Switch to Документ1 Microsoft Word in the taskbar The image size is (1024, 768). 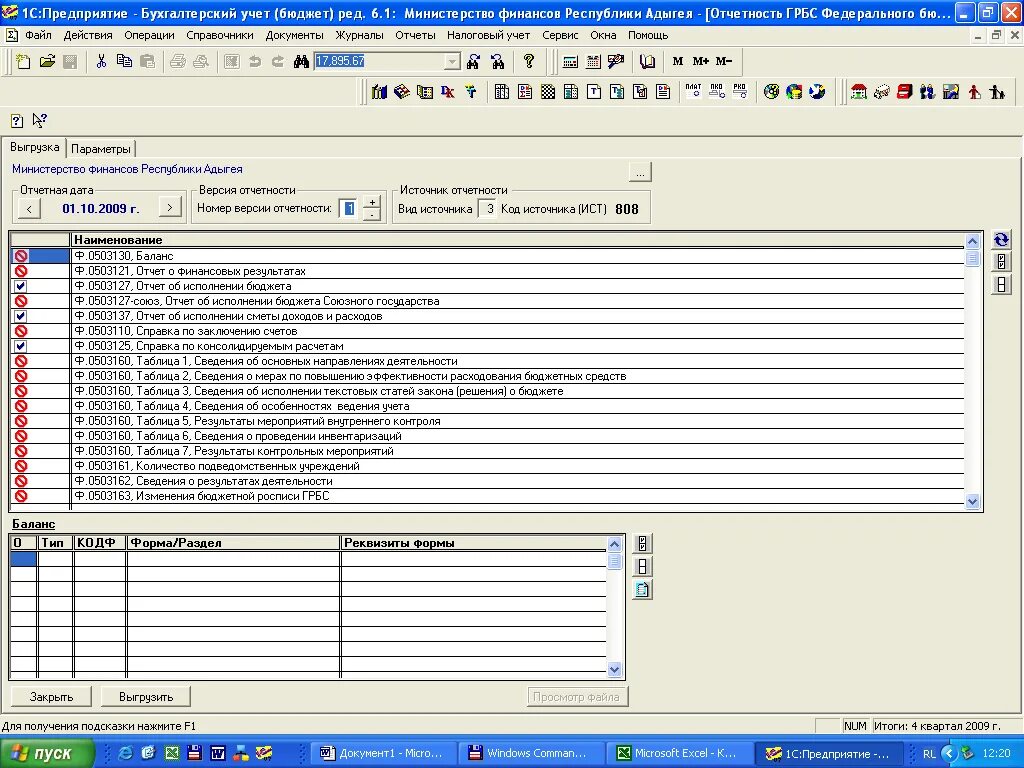(x=384, y=753)
